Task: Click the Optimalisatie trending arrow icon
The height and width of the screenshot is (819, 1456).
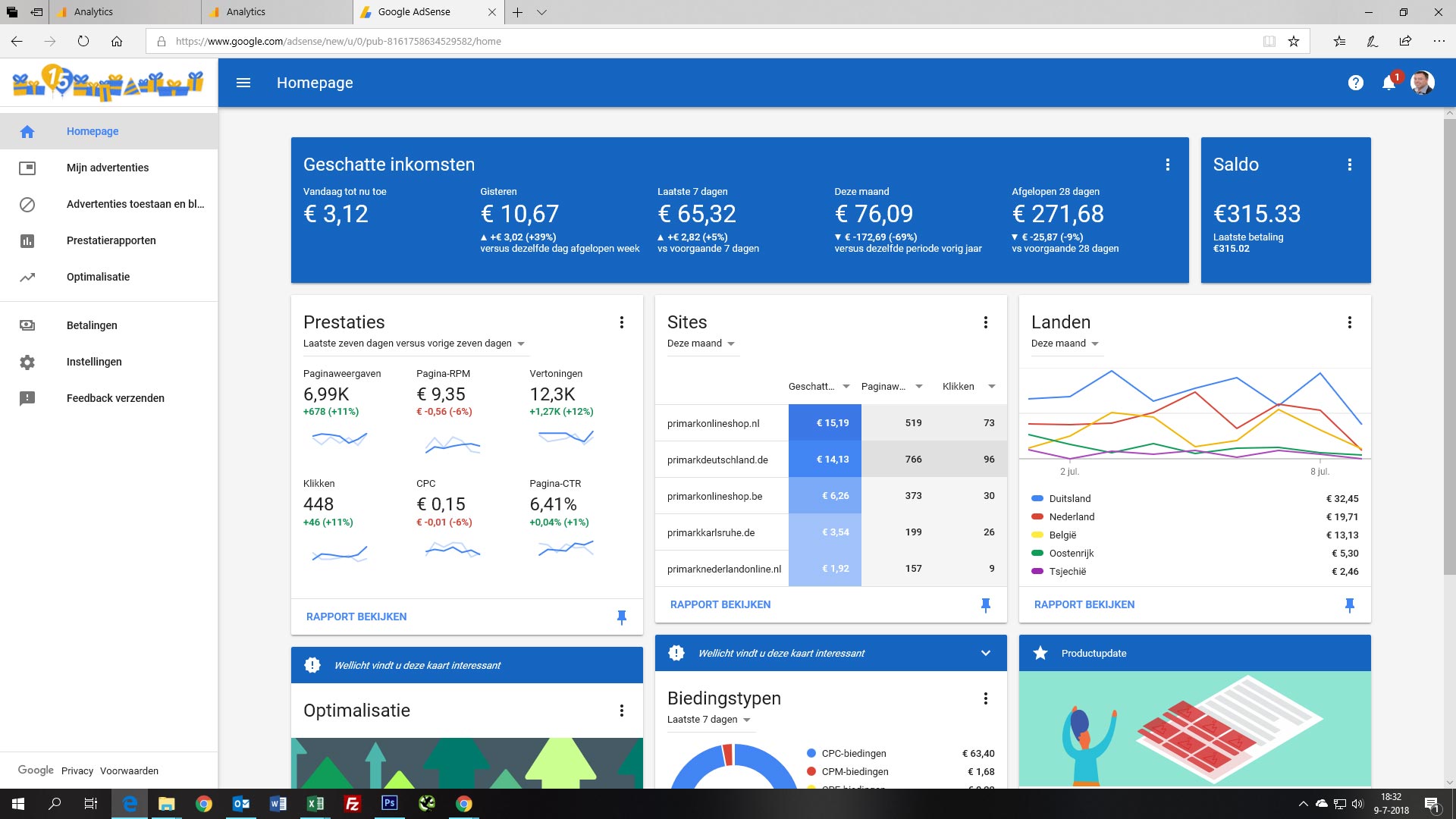Action: click(27, 277)
